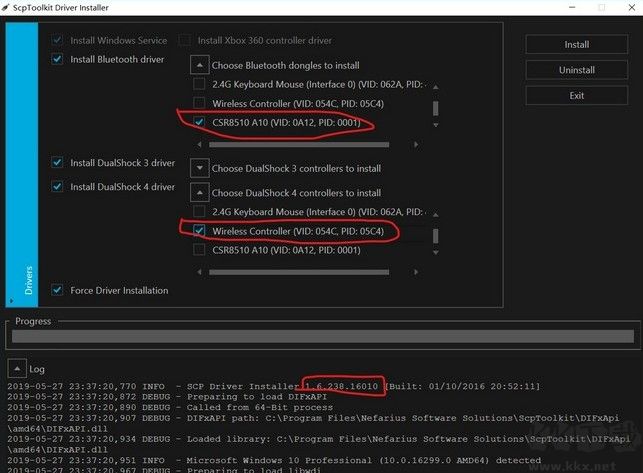Collapse the Log section
643x473 pixels.
click(17, 369)
